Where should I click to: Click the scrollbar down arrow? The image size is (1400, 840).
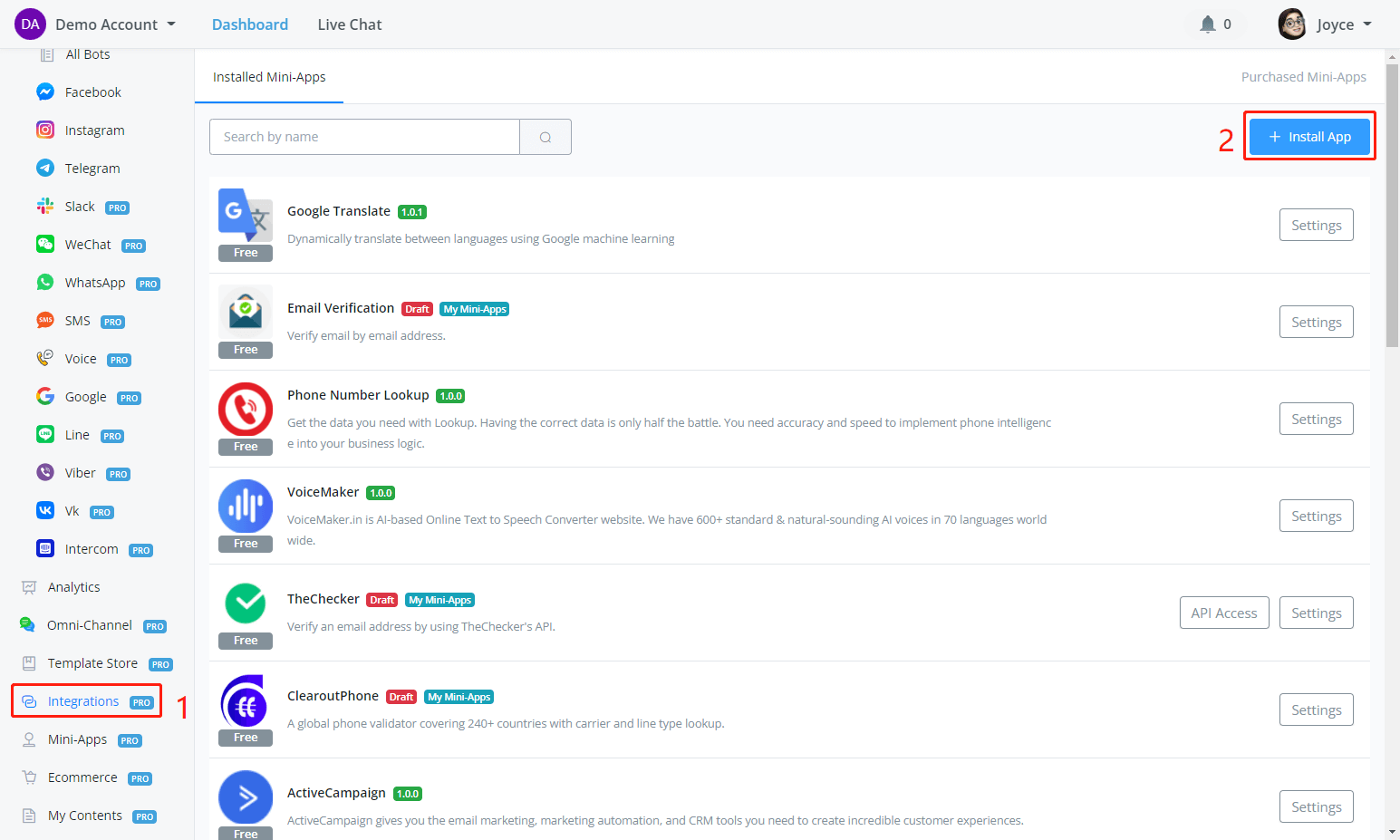[1393, 832]
